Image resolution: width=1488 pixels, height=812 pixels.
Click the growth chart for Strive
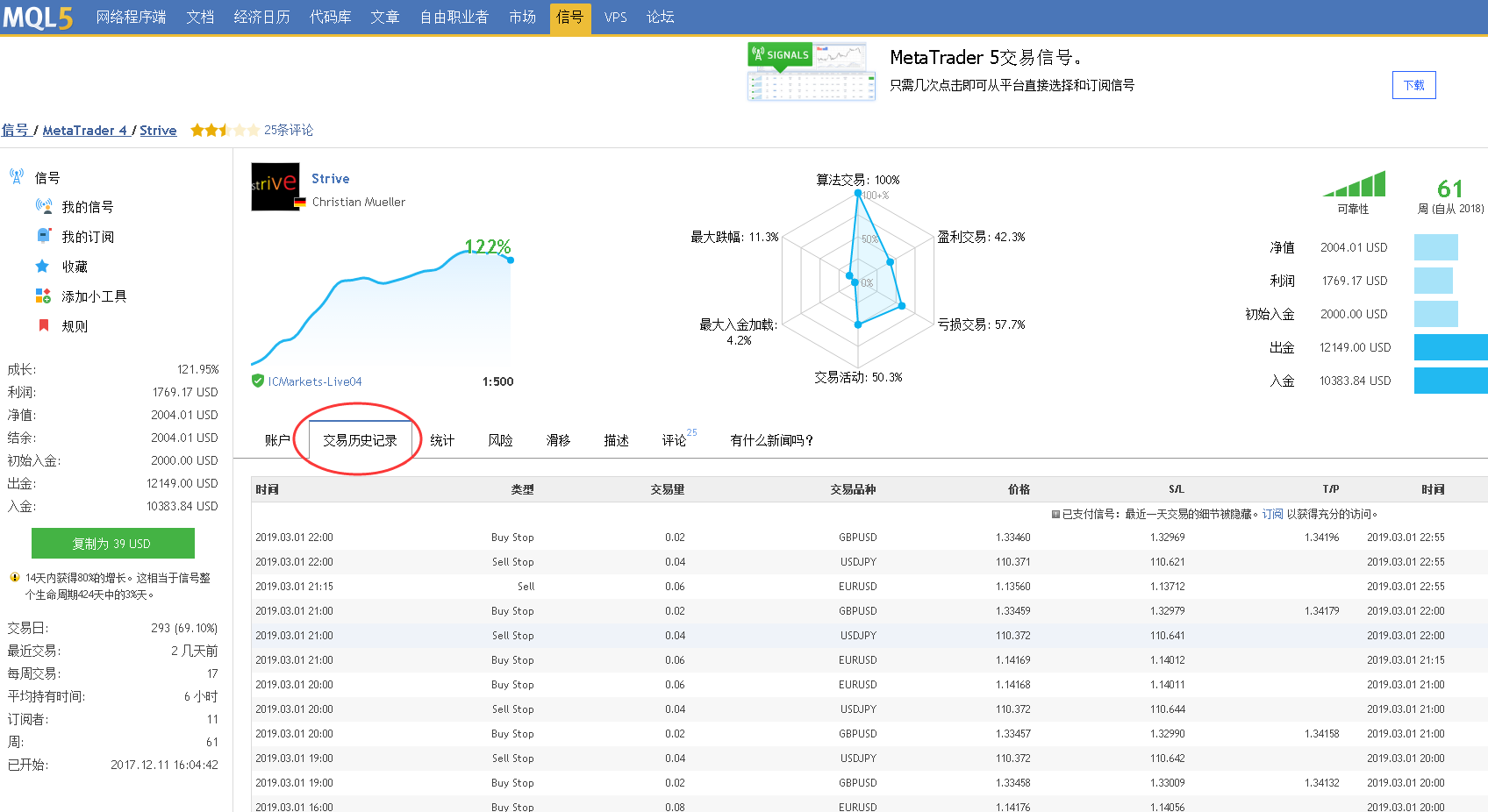click(x=382, y=303)
